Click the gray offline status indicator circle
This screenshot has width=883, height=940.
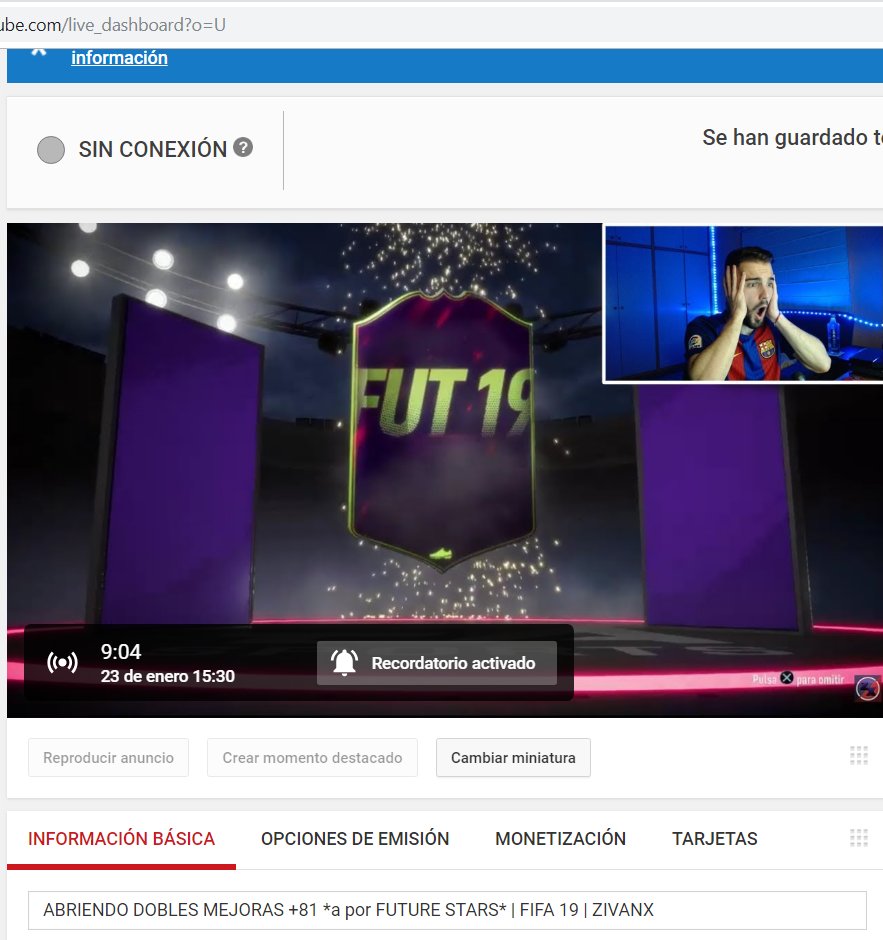[x=51, y=150]
